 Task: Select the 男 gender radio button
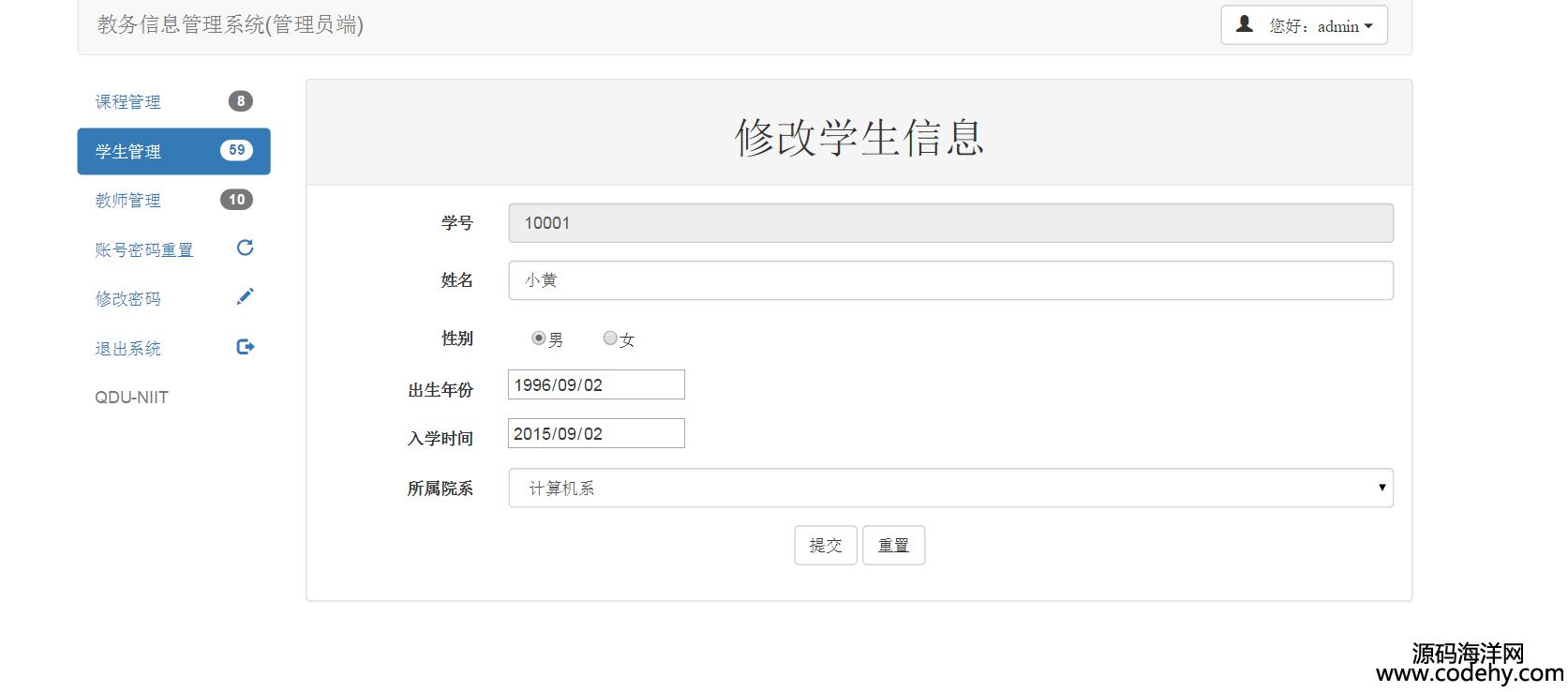pyautogui.click(x=538, y=338)
